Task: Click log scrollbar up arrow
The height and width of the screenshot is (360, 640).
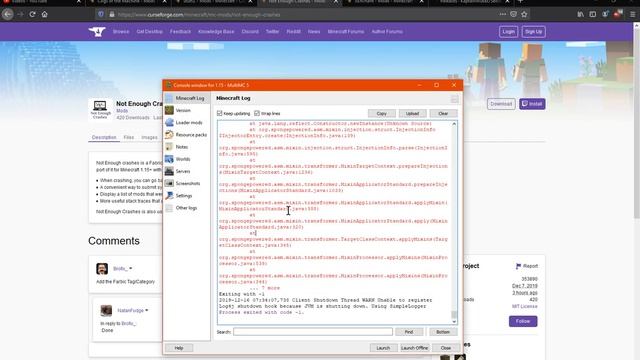Action: pos(453,124)
